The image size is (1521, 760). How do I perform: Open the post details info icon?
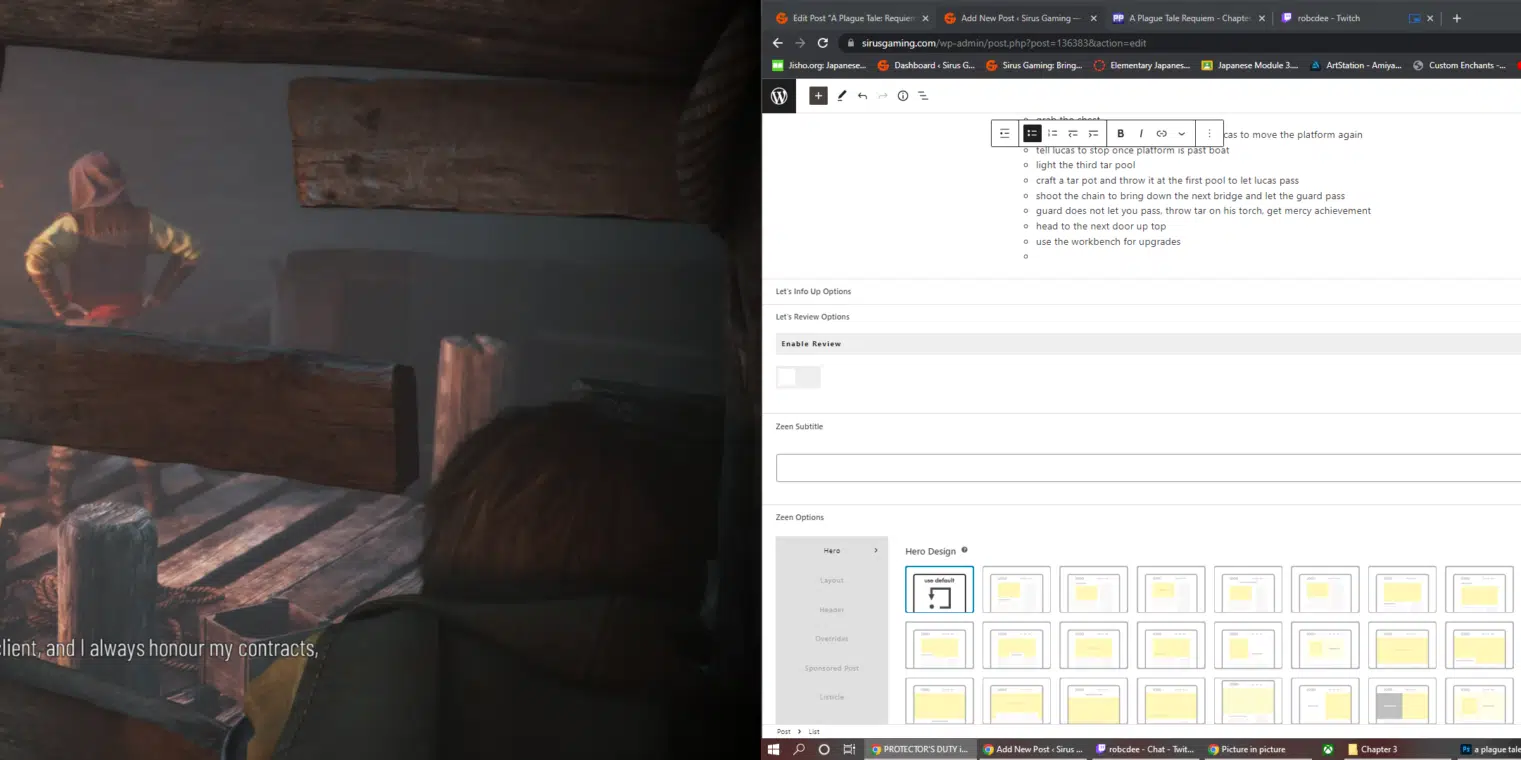pos(902,96)
